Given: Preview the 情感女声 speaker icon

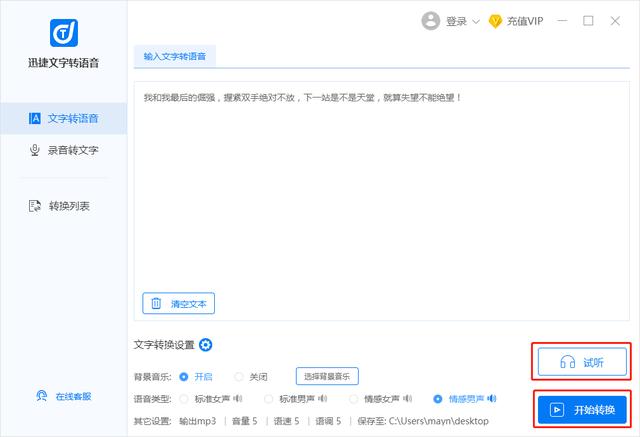Looking at the screenshot, I should pos(407,399).
